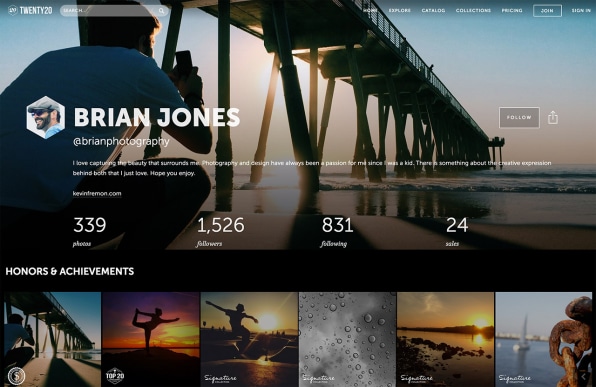Follow Brian Jones with the Follow button

tap(519, 117)
